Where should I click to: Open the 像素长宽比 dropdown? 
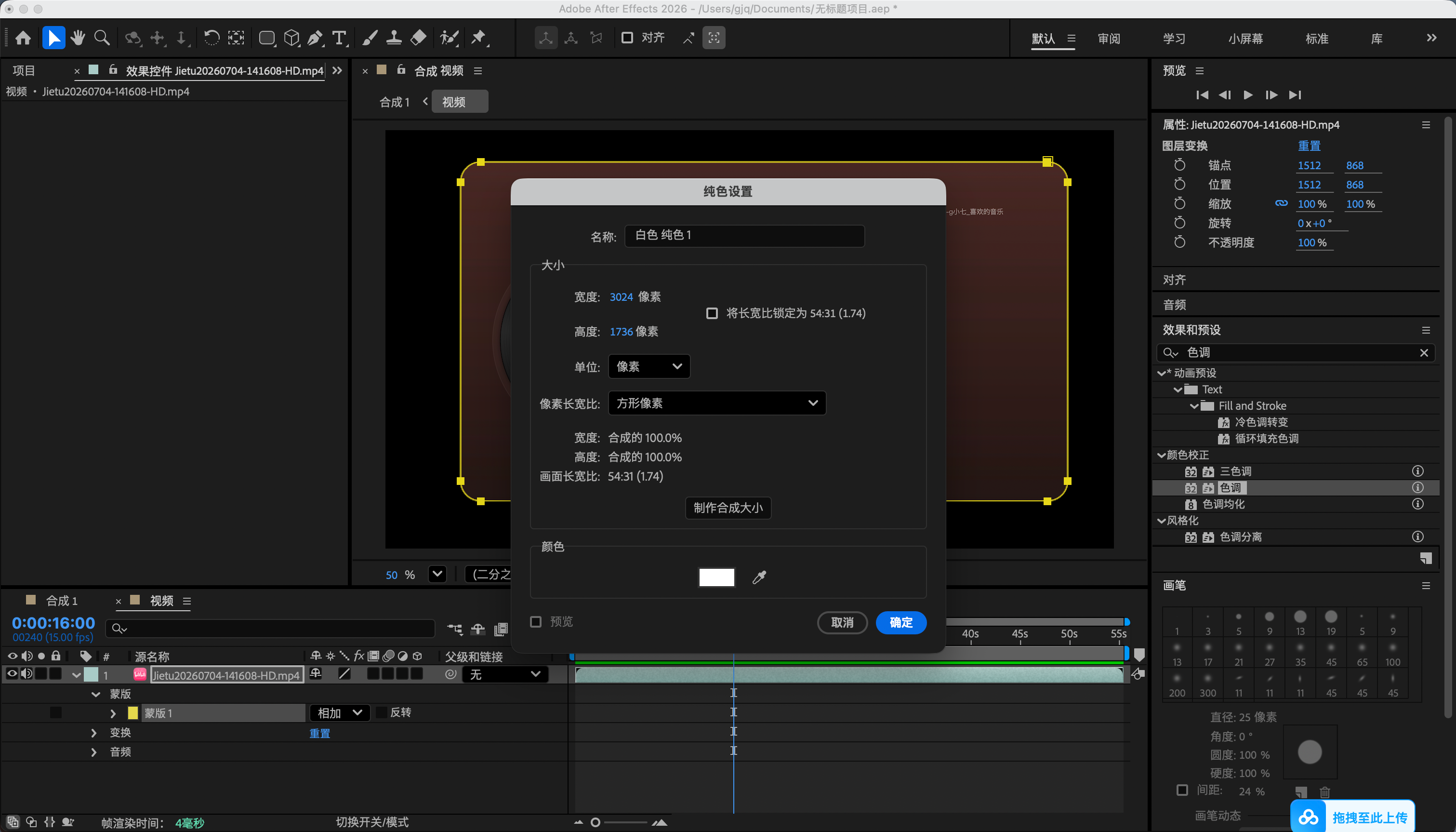[x=716, y=403]
